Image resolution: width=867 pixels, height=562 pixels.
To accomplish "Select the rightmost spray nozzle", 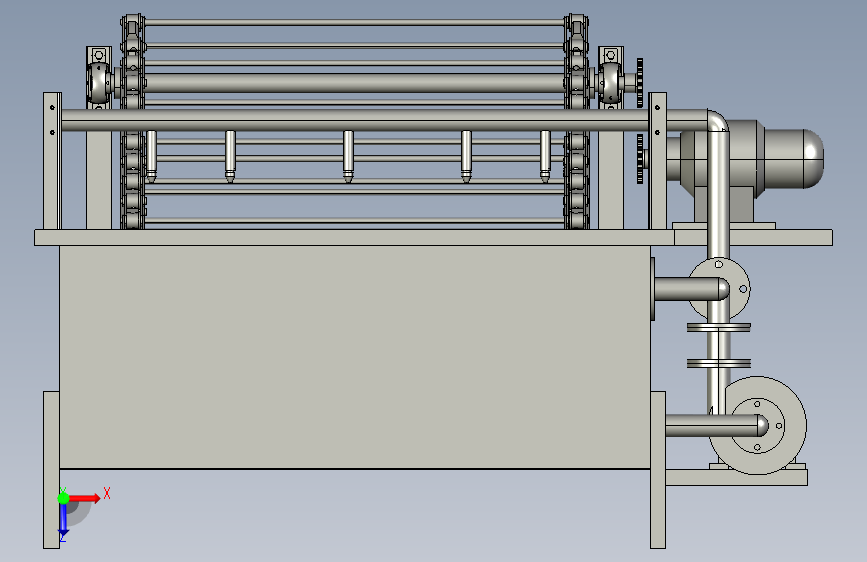I will (545, 156).
